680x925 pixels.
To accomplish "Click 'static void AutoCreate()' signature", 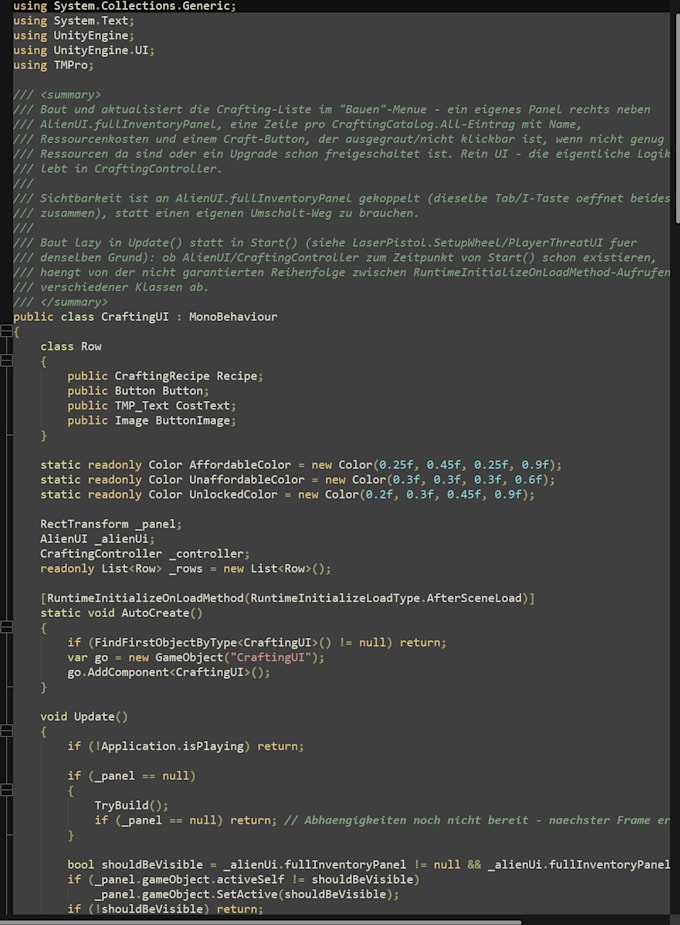I will (x=121, y=613).
